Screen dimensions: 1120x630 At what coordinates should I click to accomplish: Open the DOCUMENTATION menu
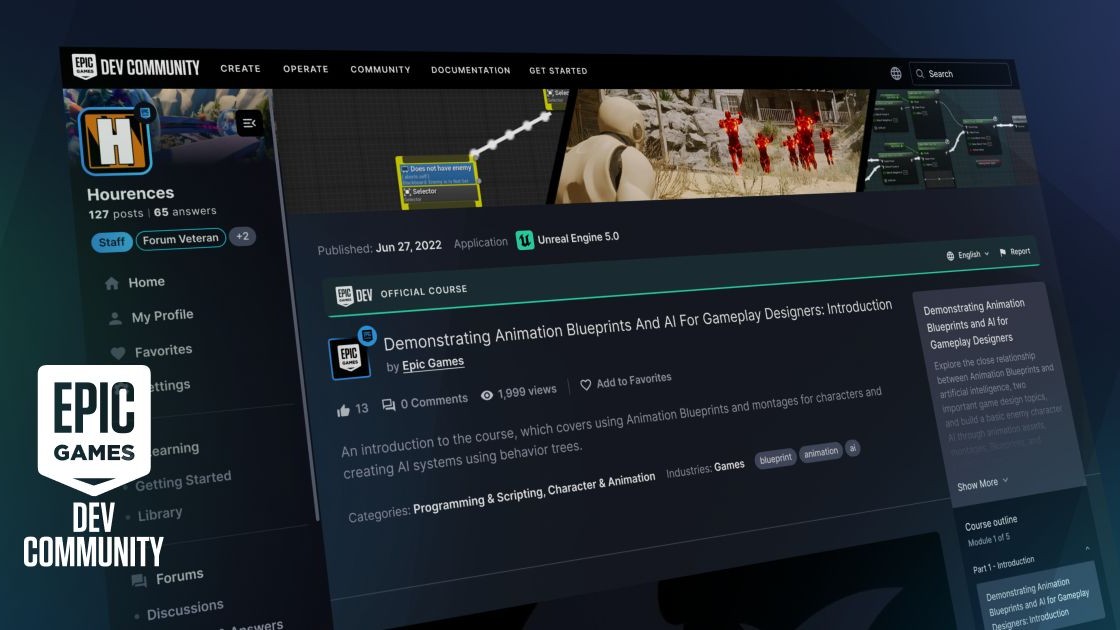point(470,70)
